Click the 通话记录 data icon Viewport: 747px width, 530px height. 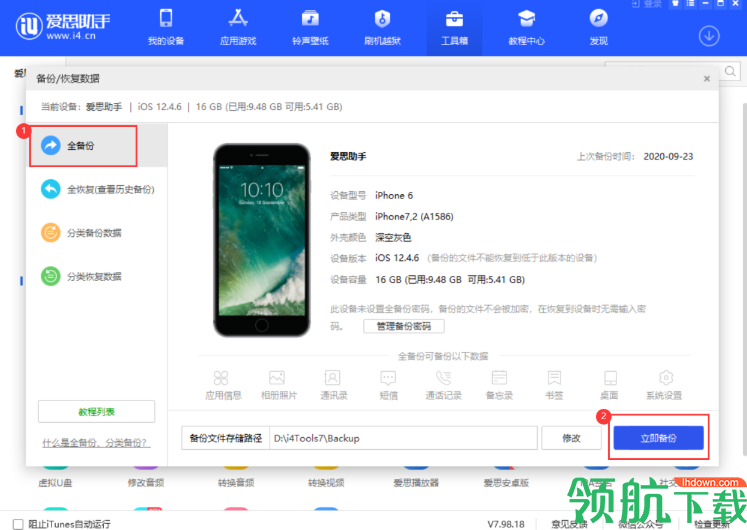coord(443,385)
